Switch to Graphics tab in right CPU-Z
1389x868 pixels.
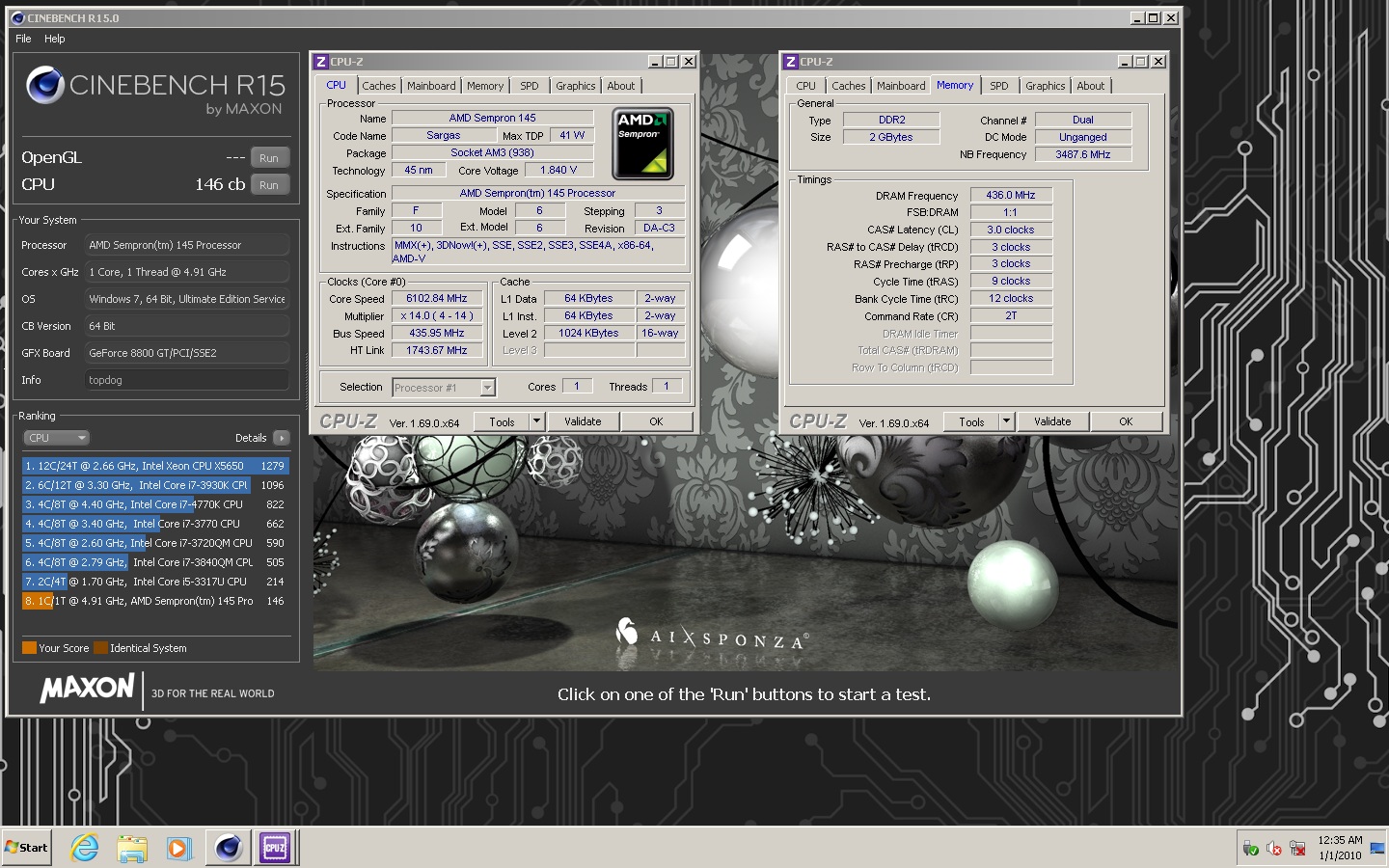coord(1046,86)
